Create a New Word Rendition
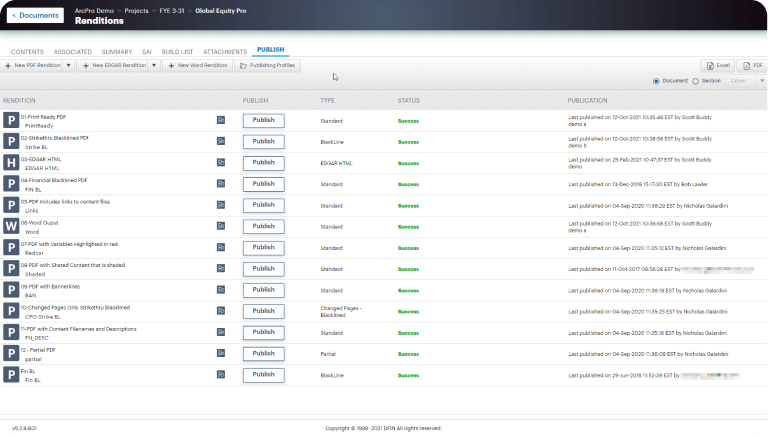This screenshot has height=437, width=768. click(x=198, y=65)
